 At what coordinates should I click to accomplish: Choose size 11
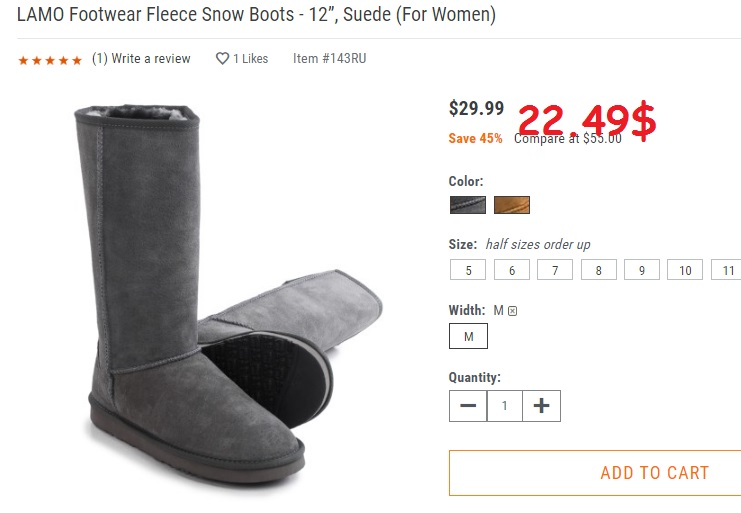click(x=727, y=270)
